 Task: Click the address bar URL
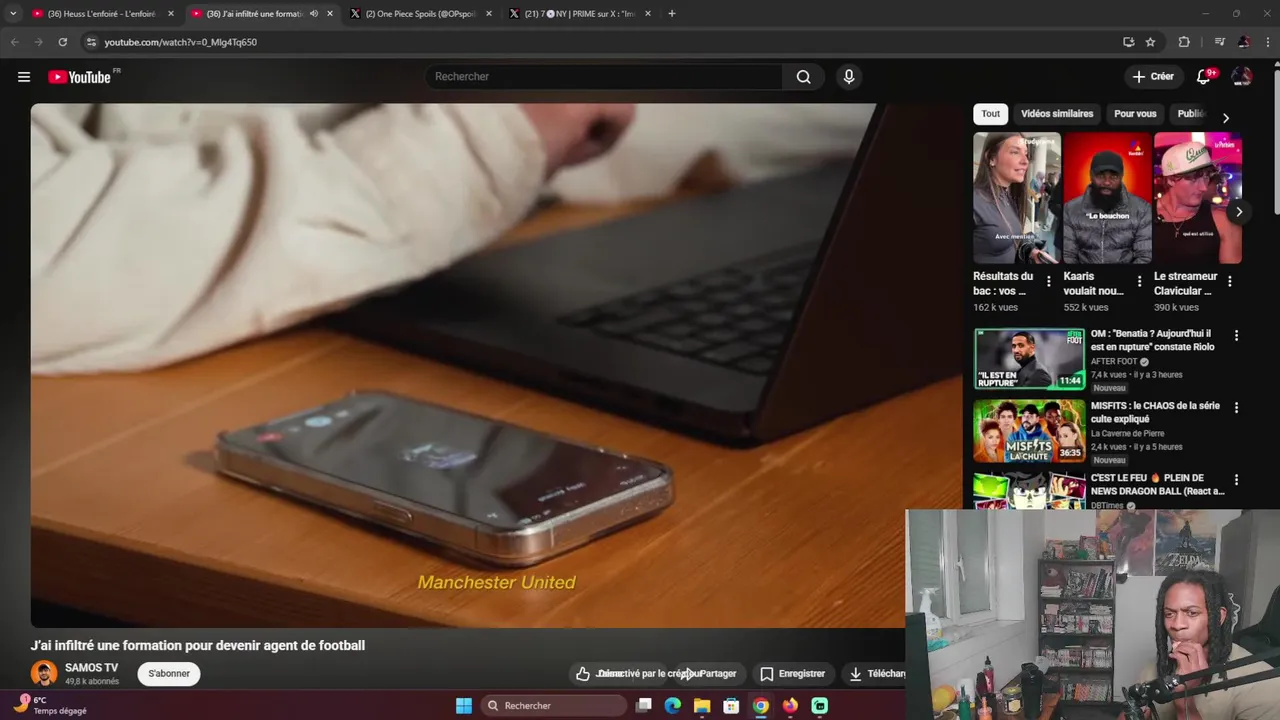(x=181, y=42)
